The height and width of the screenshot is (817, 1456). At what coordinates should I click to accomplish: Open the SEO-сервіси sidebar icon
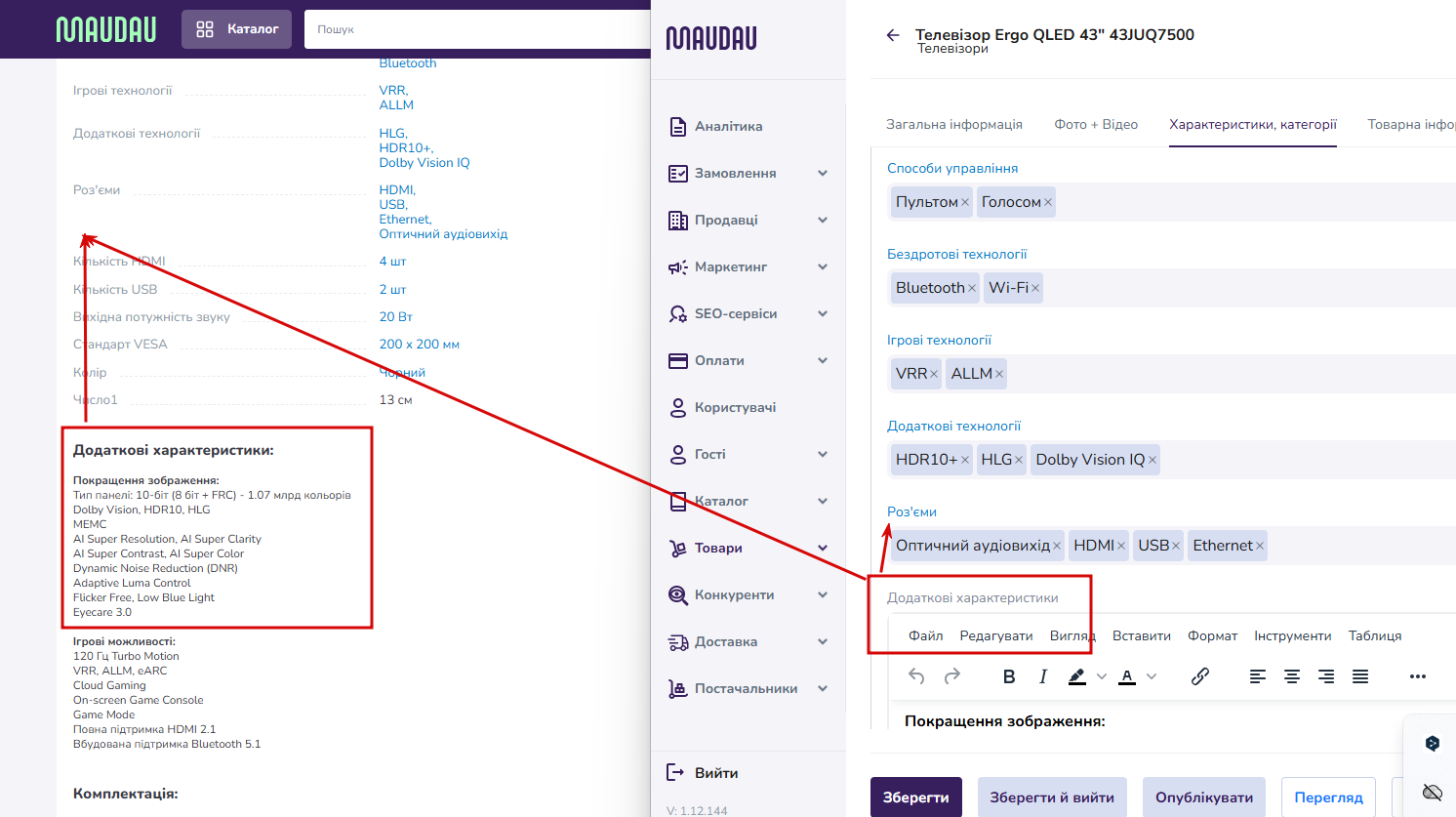point(677,313)
